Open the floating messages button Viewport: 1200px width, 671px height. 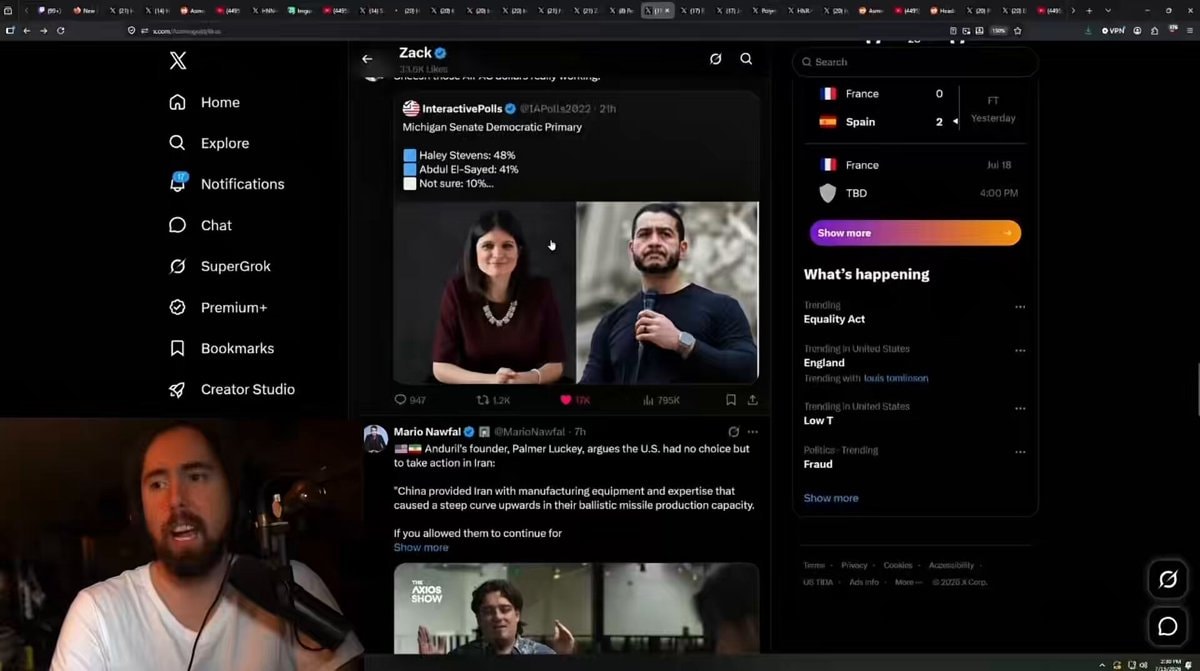tap(1167, 626)
